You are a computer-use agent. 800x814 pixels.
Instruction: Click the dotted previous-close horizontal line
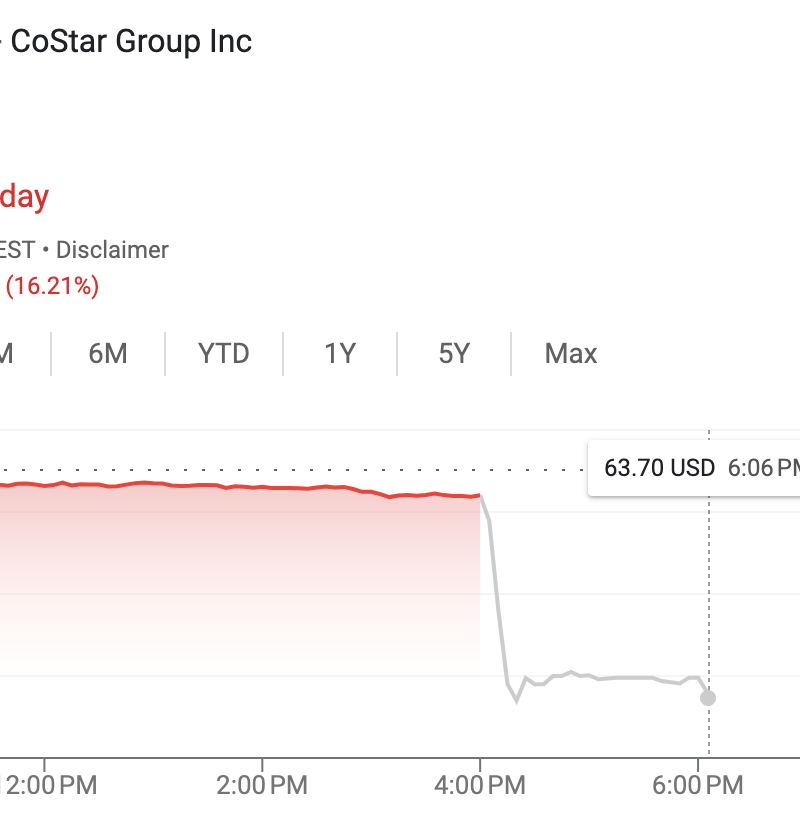300,467
